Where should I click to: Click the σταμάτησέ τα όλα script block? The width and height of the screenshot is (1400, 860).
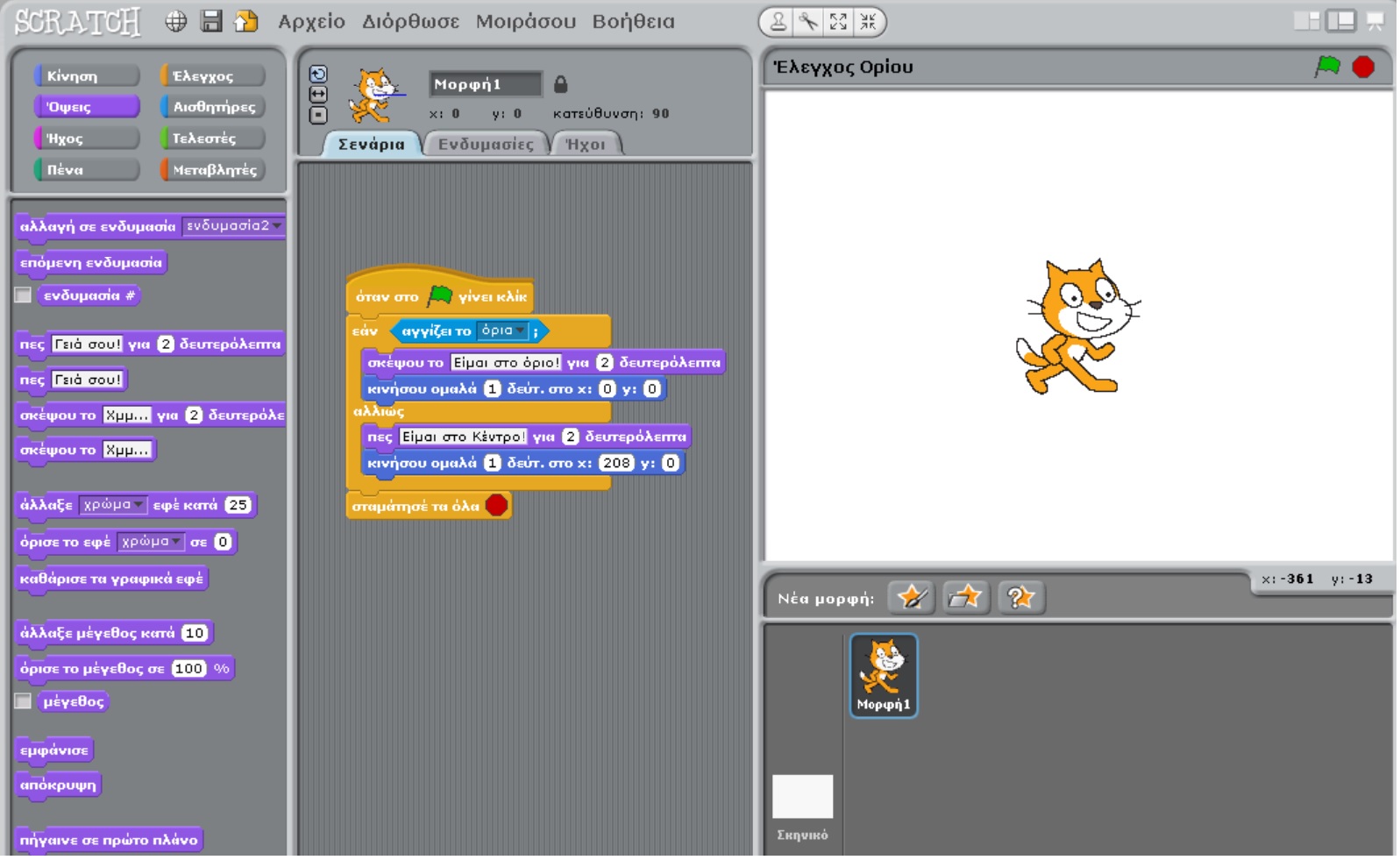coord(429,506)
